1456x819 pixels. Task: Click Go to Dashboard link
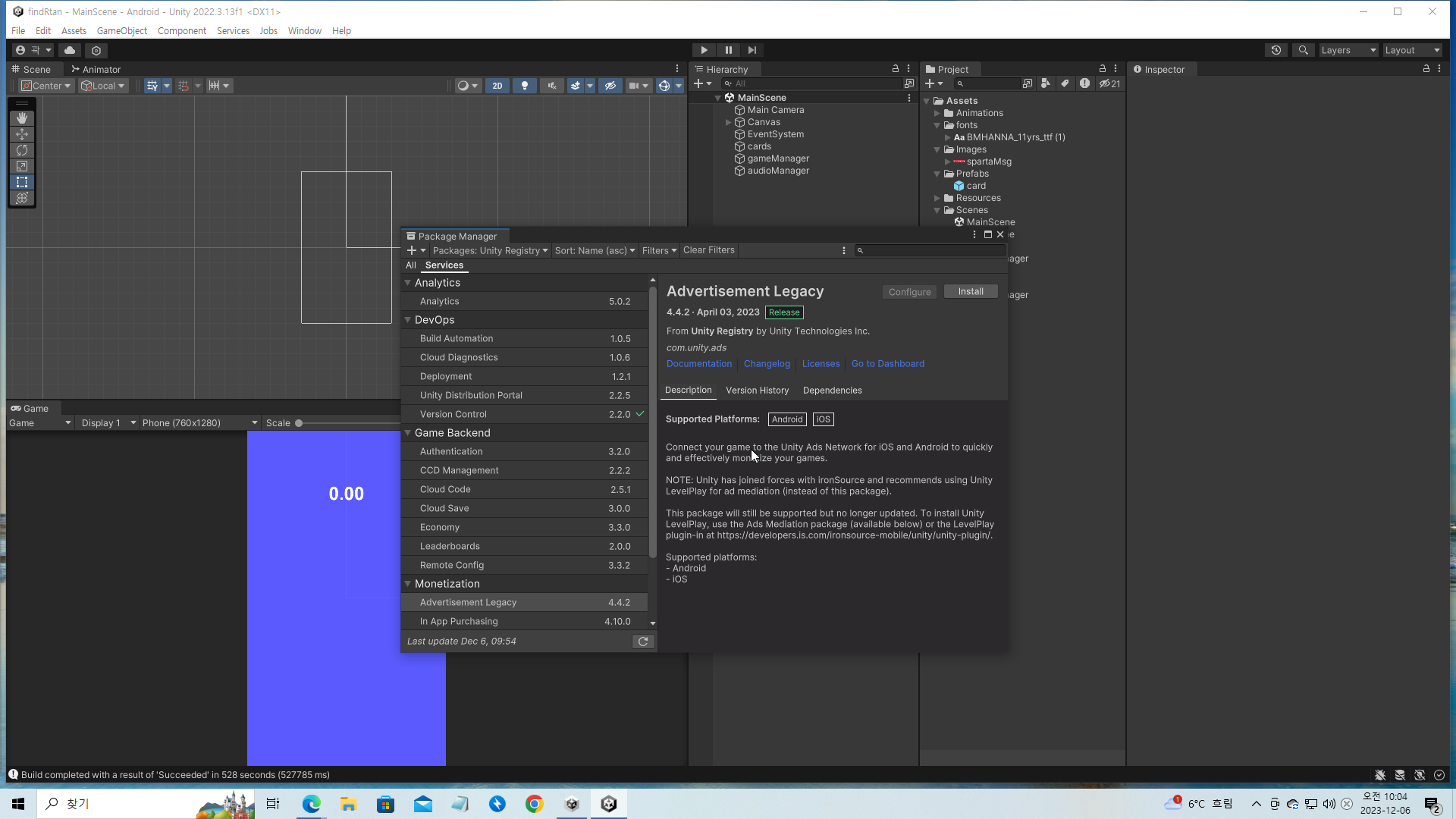pos(888,364)
